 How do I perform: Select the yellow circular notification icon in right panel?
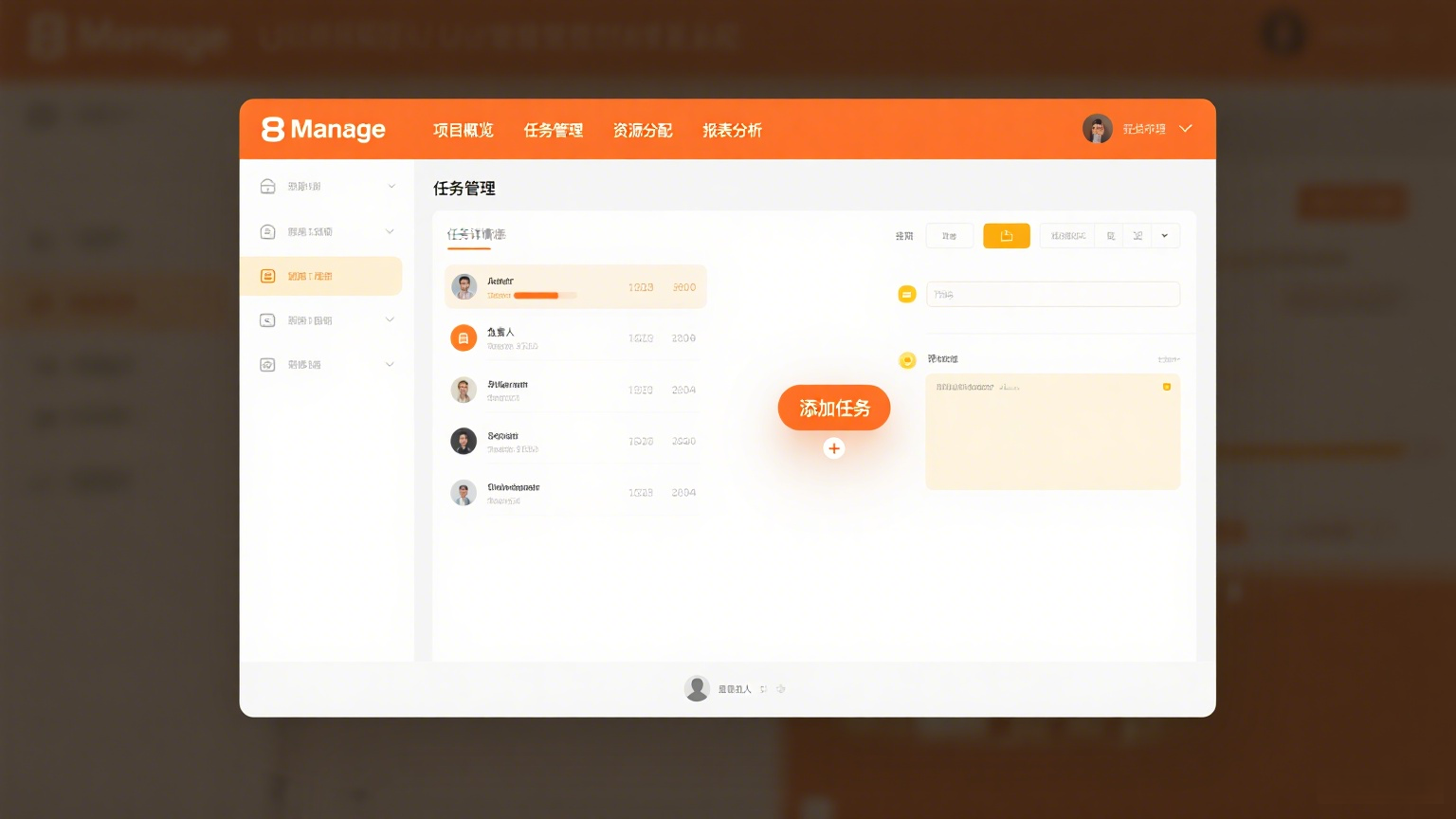click(x=906, y=360)
